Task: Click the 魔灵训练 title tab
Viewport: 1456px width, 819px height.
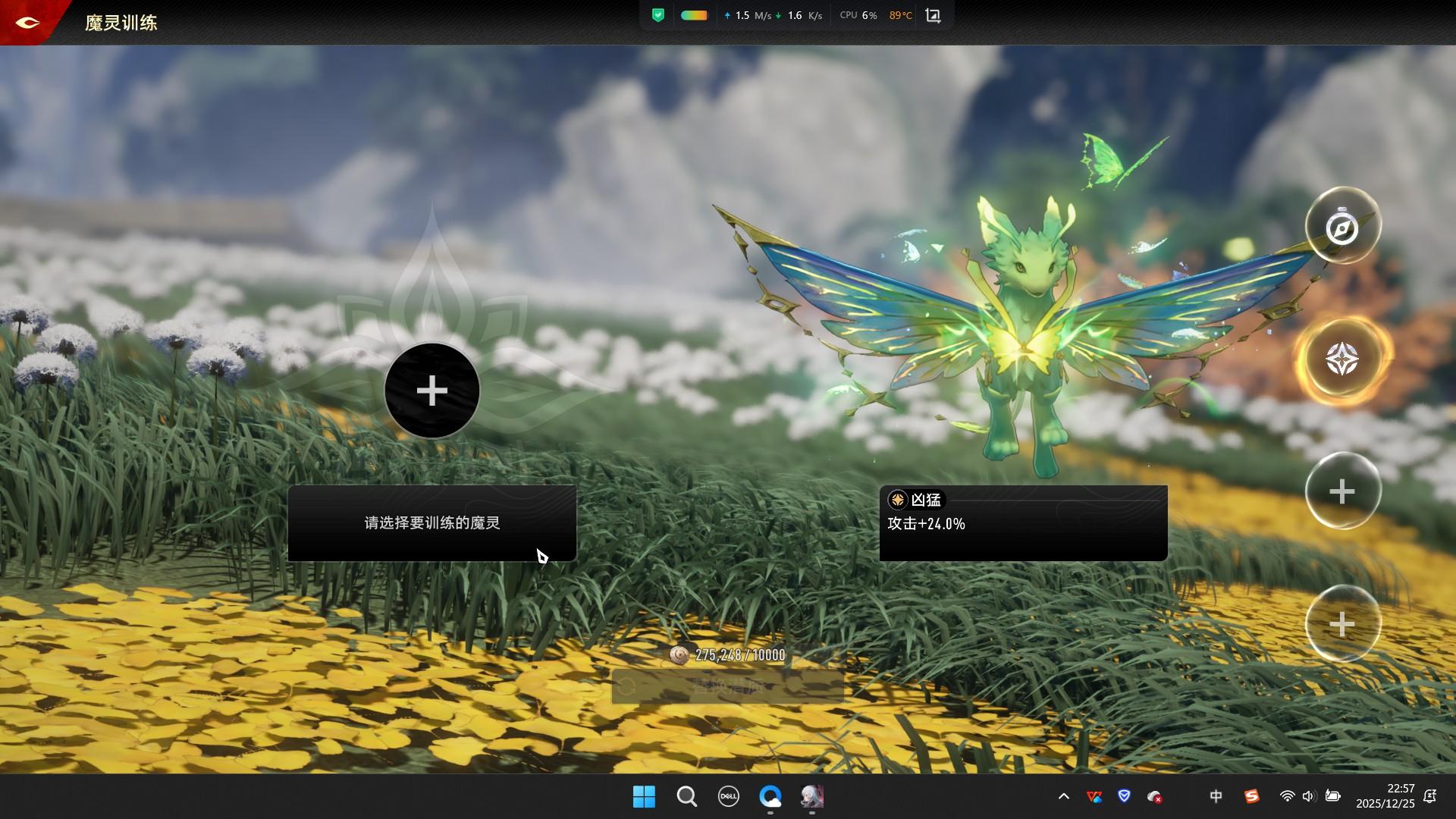Action: point(121,23)
